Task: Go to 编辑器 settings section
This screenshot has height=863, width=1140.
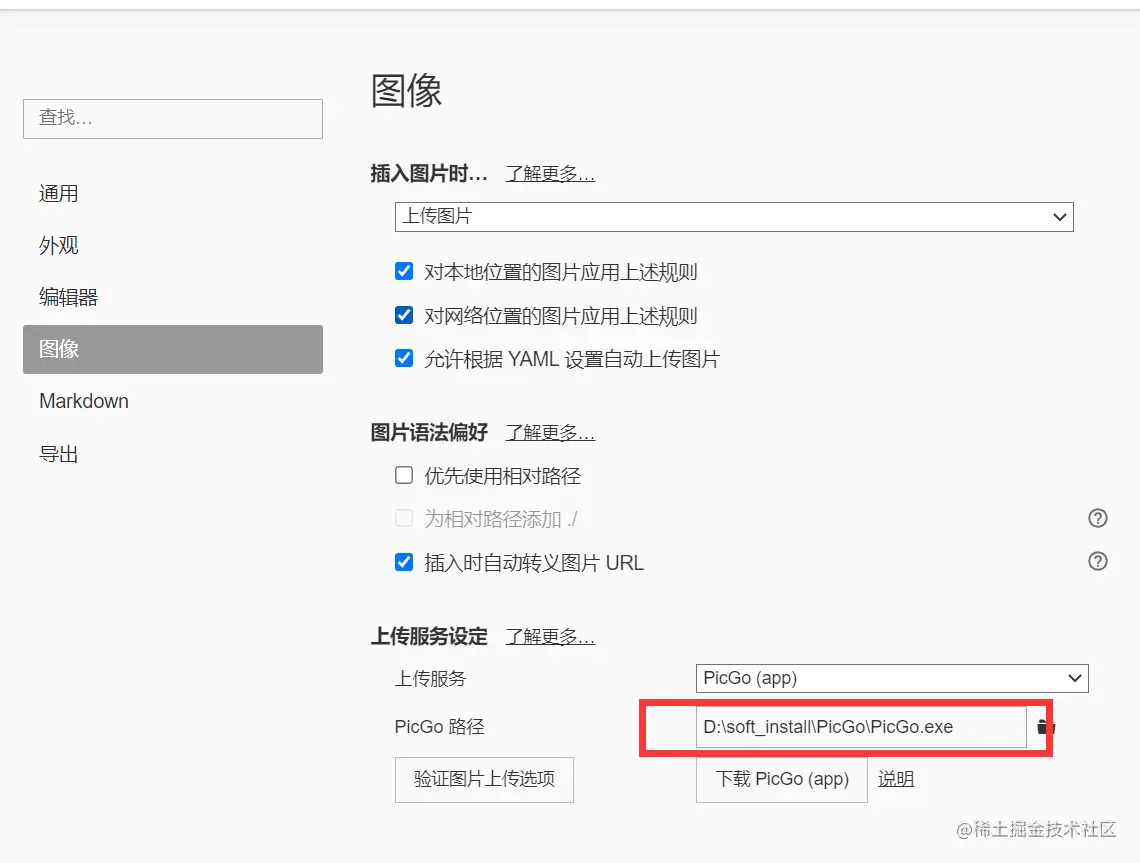Action: tap(172, 297)
